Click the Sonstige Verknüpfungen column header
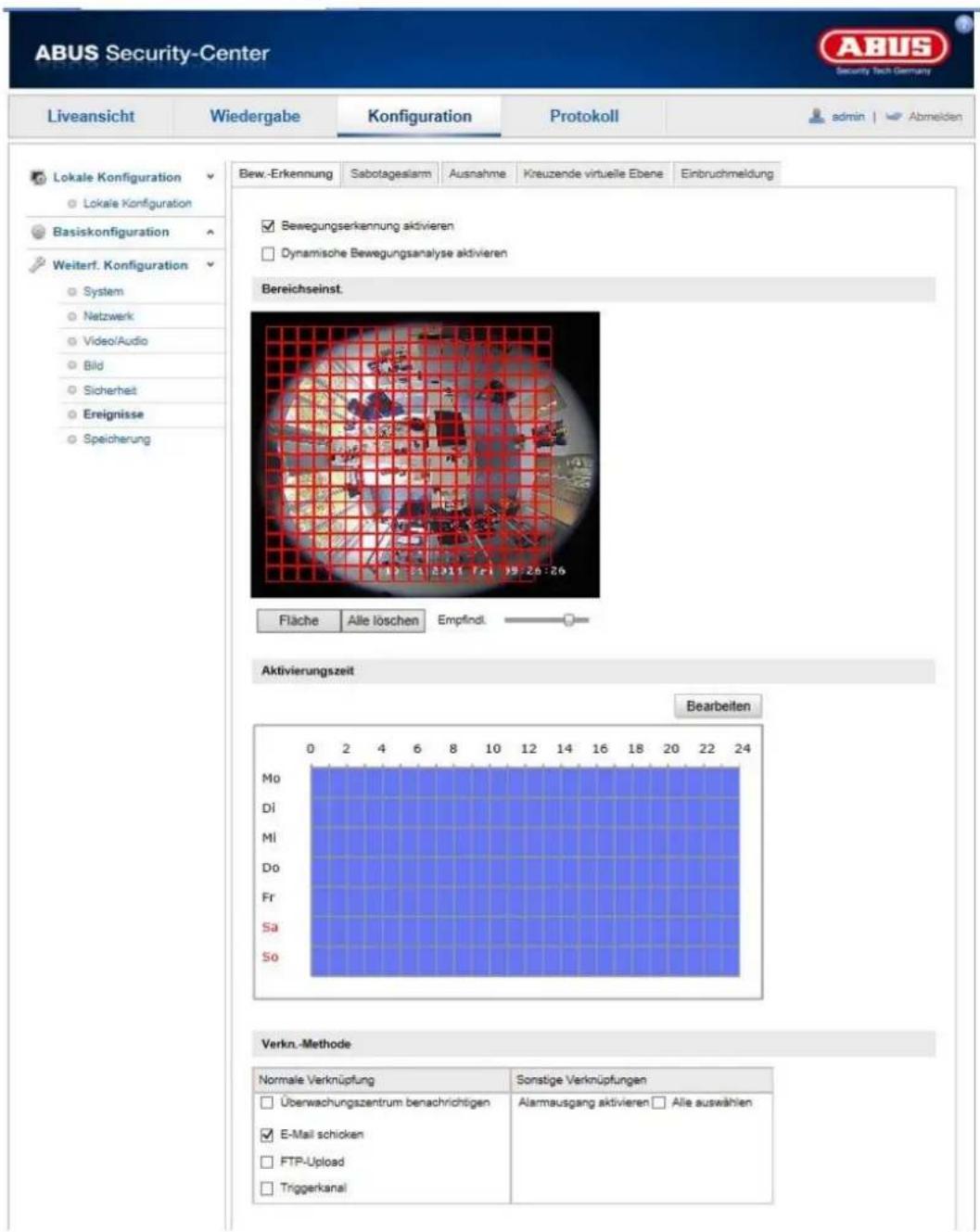This screenshot has width=980, height=1232. (642, 1080)
